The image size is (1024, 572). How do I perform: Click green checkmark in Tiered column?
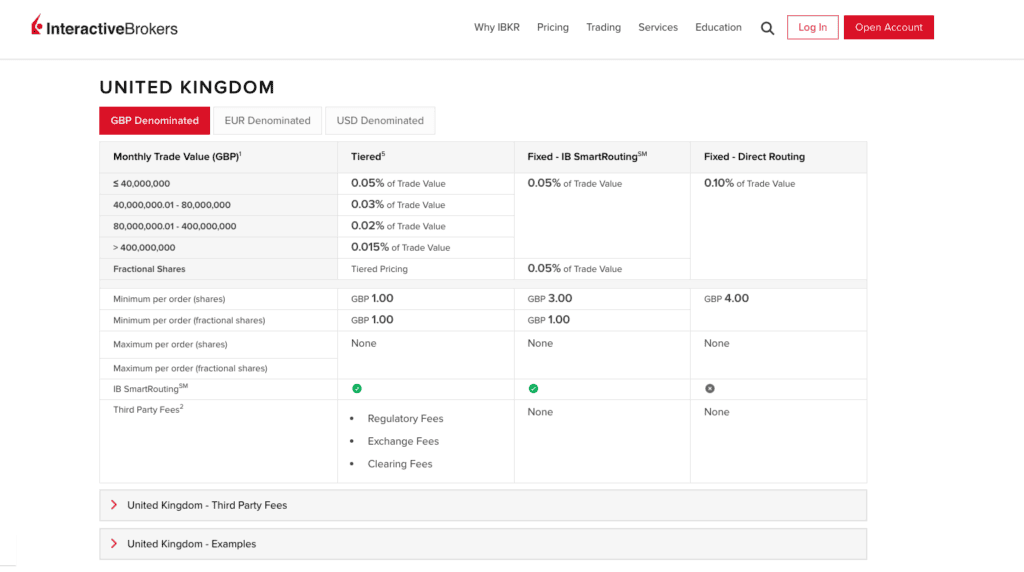pyautogui.click(x=357, y=389)
